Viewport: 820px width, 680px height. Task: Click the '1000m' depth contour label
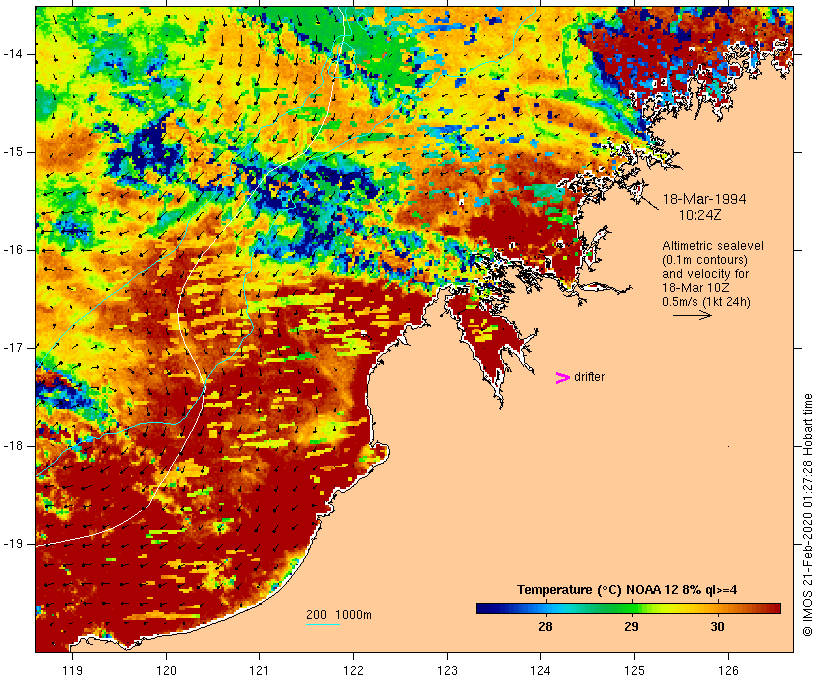point(354,615)
